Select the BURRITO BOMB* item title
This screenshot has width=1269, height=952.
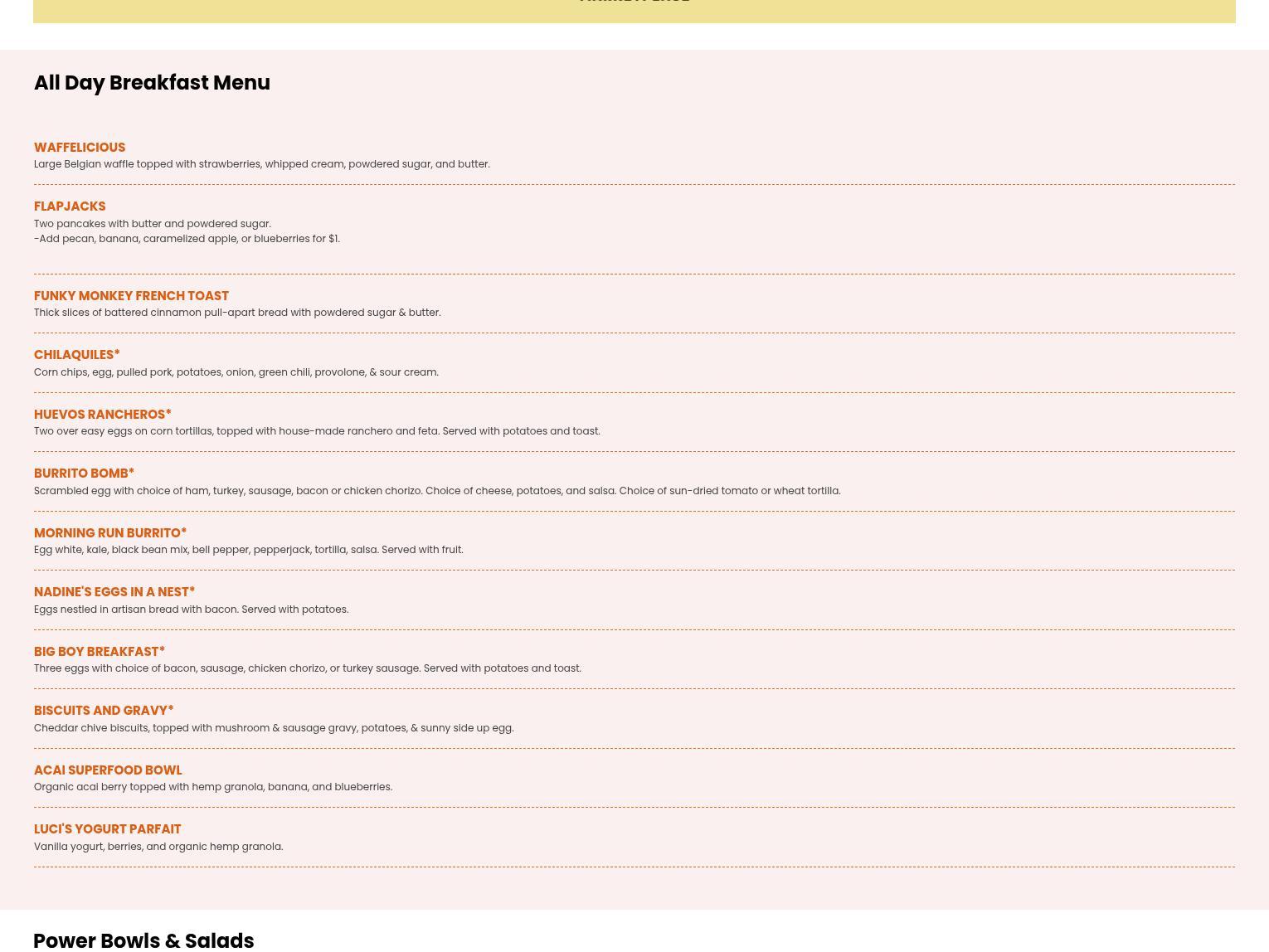84,474
